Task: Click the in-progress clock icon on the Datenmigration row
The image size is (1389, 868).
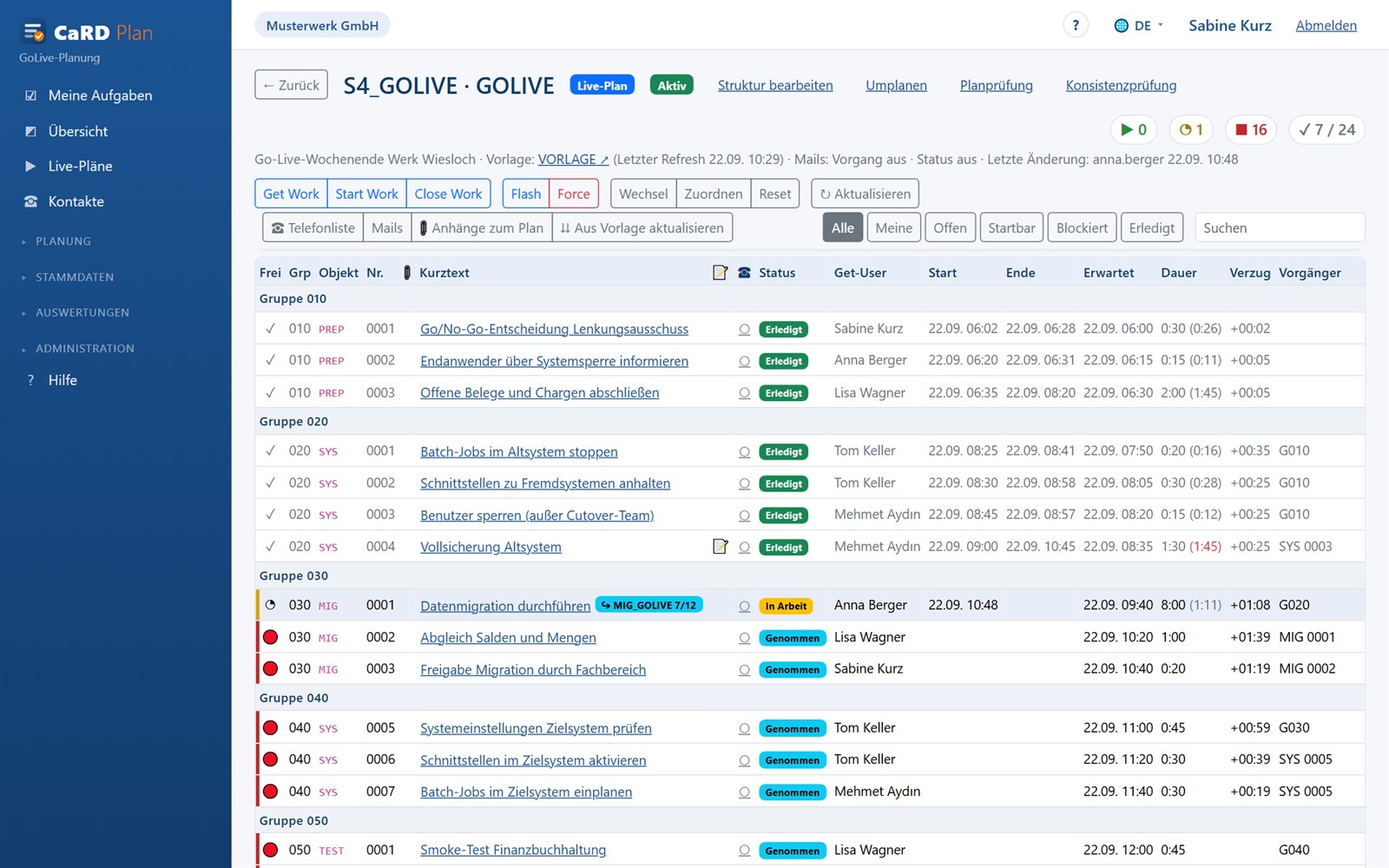Action: (x=270, y=605)
